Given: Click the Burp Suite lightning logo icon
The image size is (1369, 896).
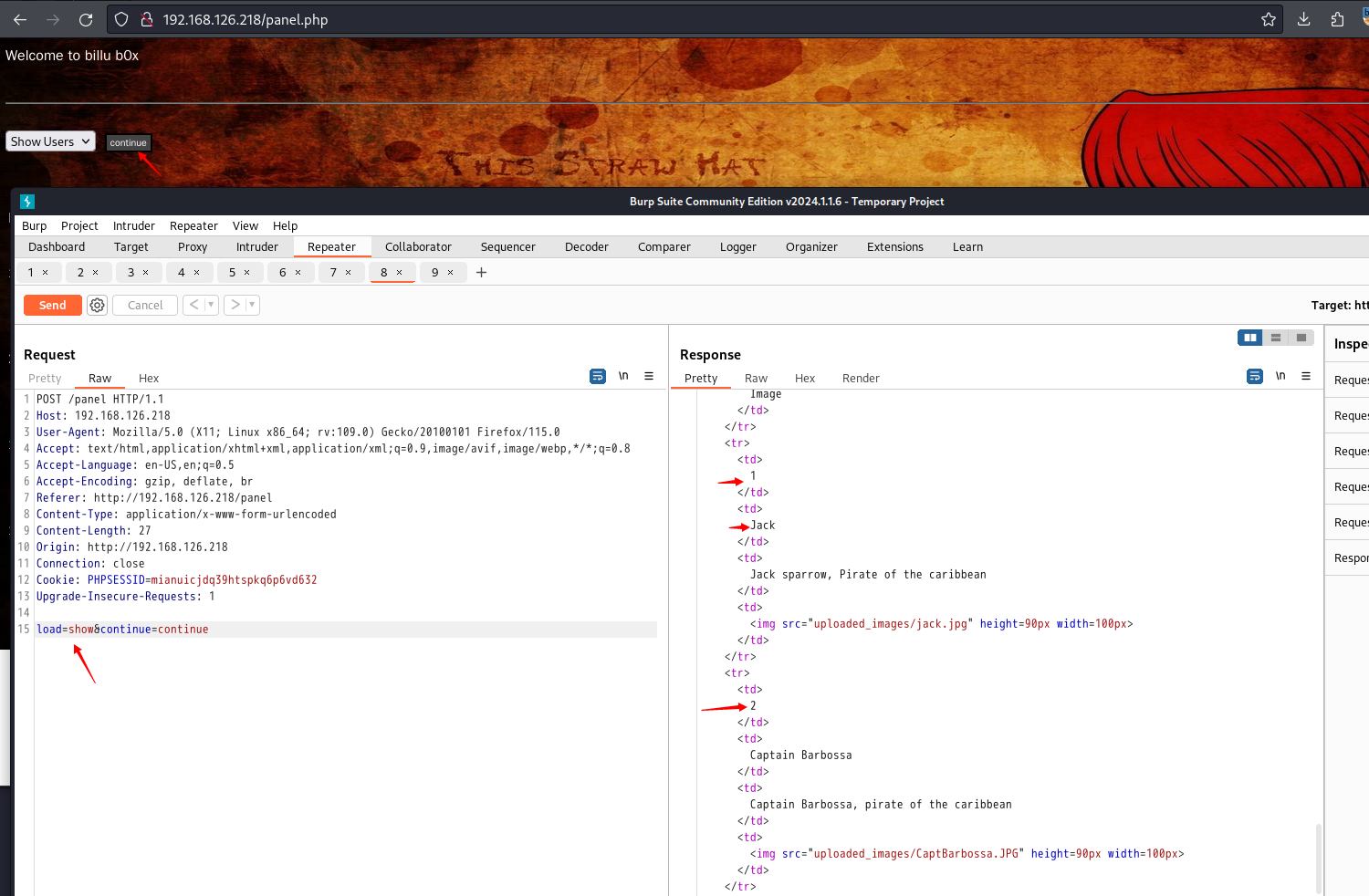Looking at the screenshot, I should 27,202.
